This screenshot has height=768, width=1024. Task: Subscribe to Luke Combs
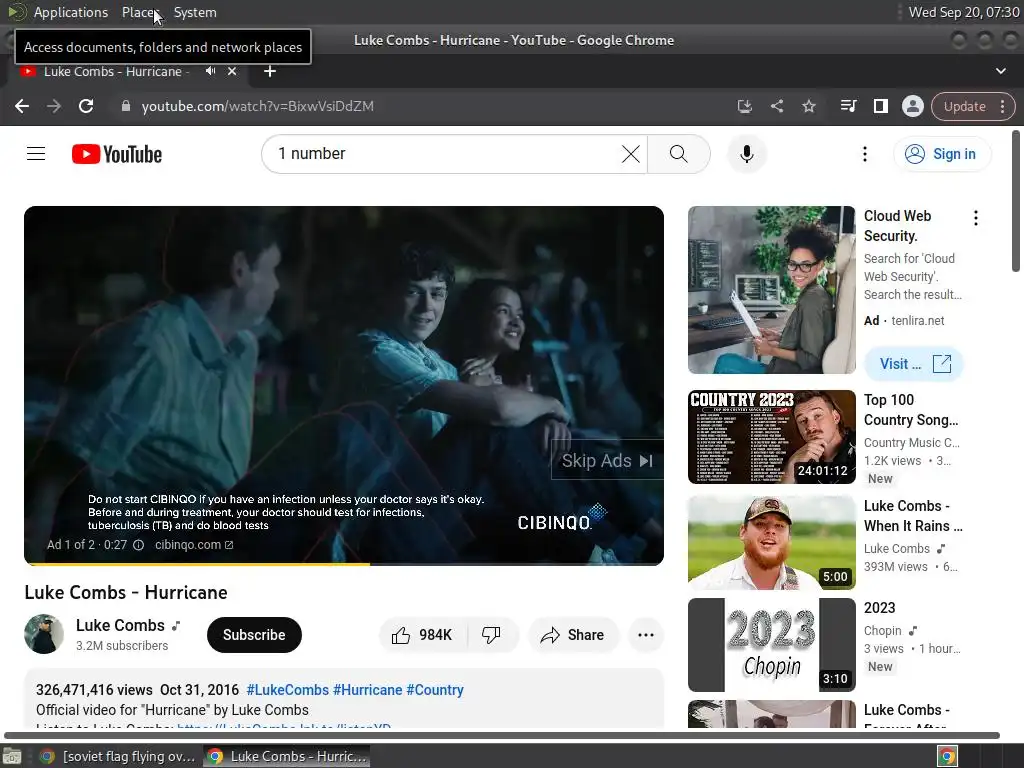pos(254,635)
